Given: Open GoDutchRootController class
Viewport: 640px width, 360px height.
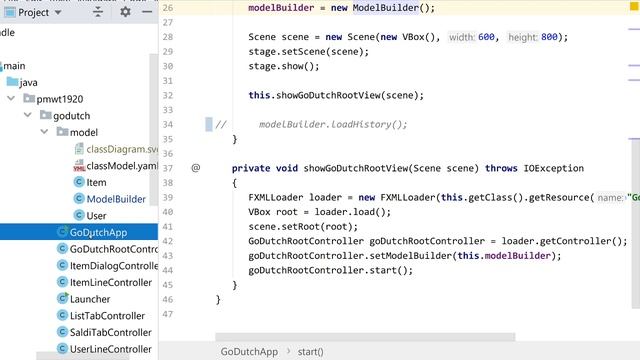Looking at the screenshot, I should click(x=113, y=249).
